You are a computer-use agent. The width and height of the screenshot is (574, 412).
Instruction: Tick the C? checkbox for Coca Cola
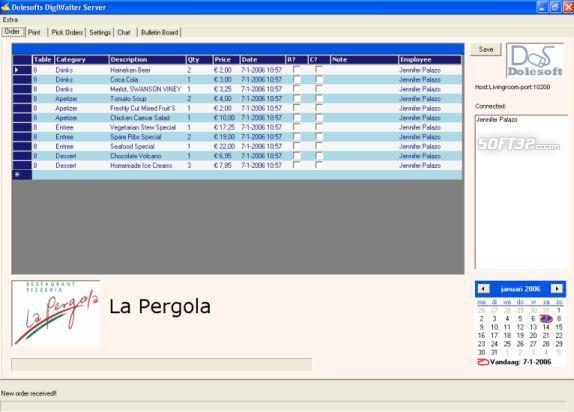point(319,79)
